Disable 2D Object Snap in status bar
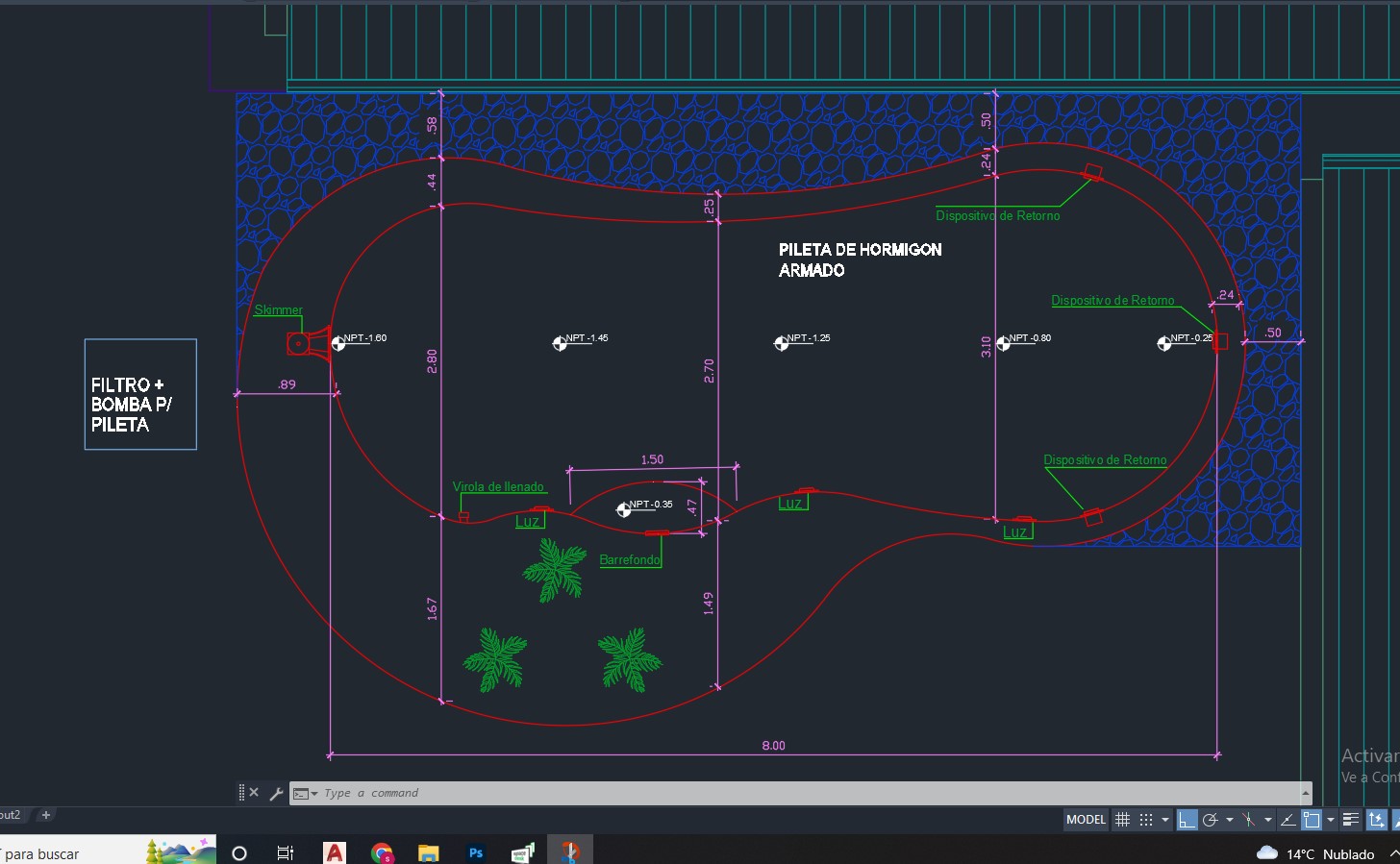The image size is (1400, 864). point(1312,820)
